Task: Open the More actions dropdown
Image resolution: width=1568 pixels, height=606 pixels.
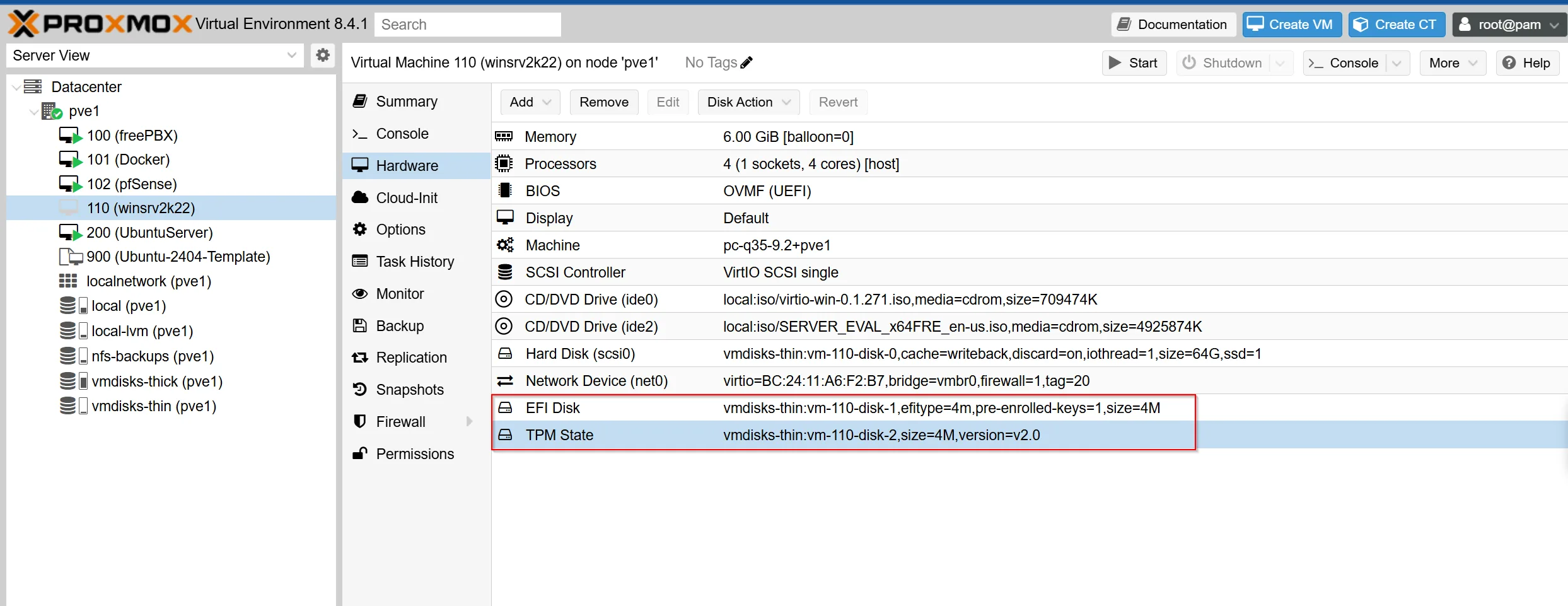Action: point(1453,63)
